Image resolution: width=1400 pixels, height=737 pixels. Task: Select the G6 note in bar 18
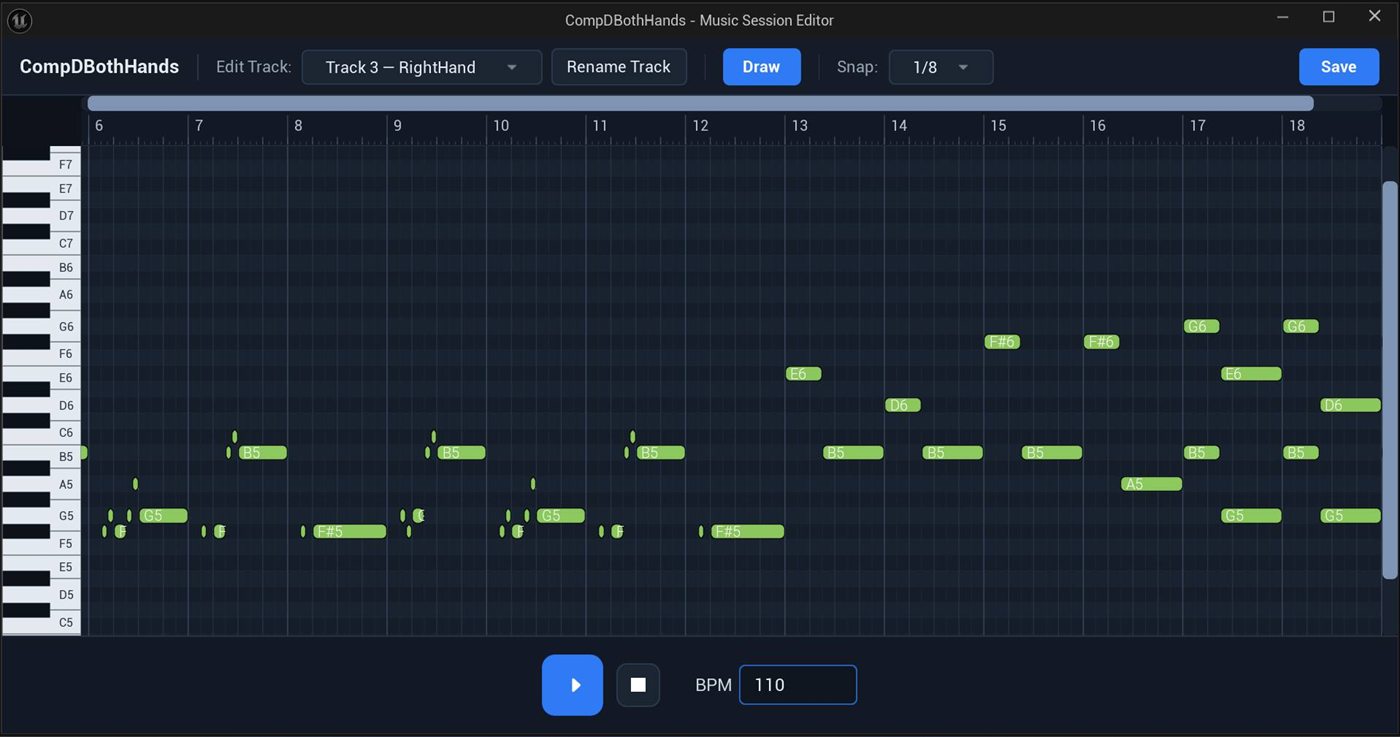pos(1301,326)
